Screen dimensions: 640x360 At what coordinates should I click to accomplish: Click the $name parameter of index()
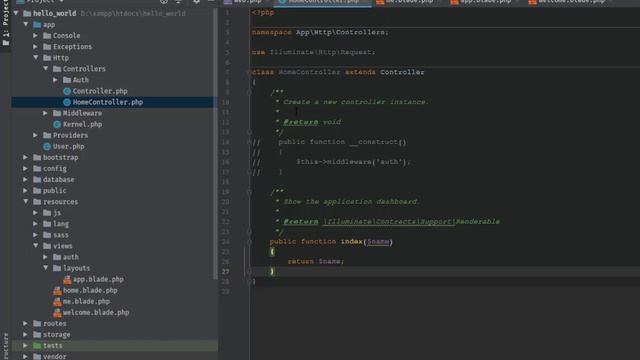coord(378,242)
